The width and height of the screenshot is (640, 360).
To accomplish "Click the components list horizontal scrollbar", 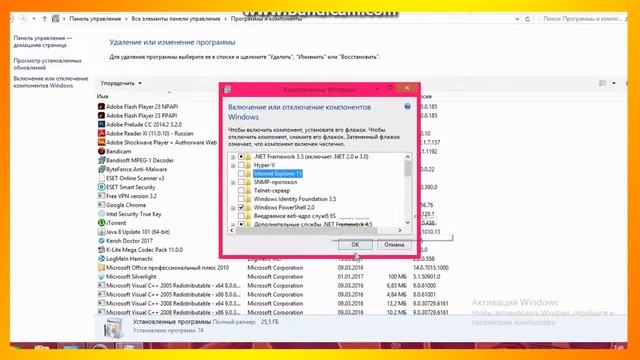I will click(x=306, y=231).
